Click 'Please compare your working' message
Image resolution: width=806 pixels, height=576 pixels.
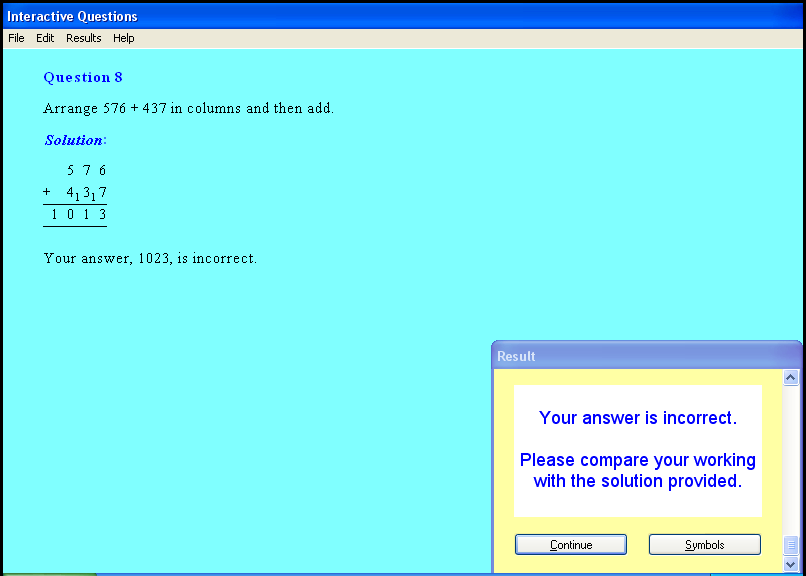[x=637, y=460]
